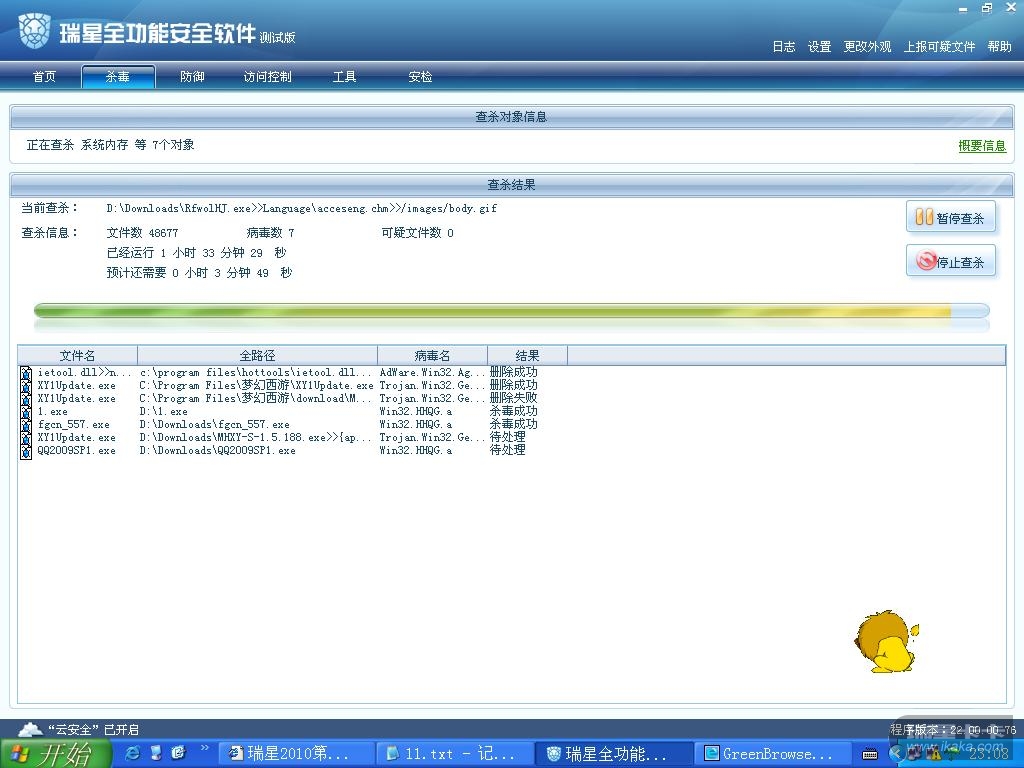Image resolution: width=1024 pixels, height=768 pixels.
Task: Click the 删除失败 result cell
Action: click(513, 398)
